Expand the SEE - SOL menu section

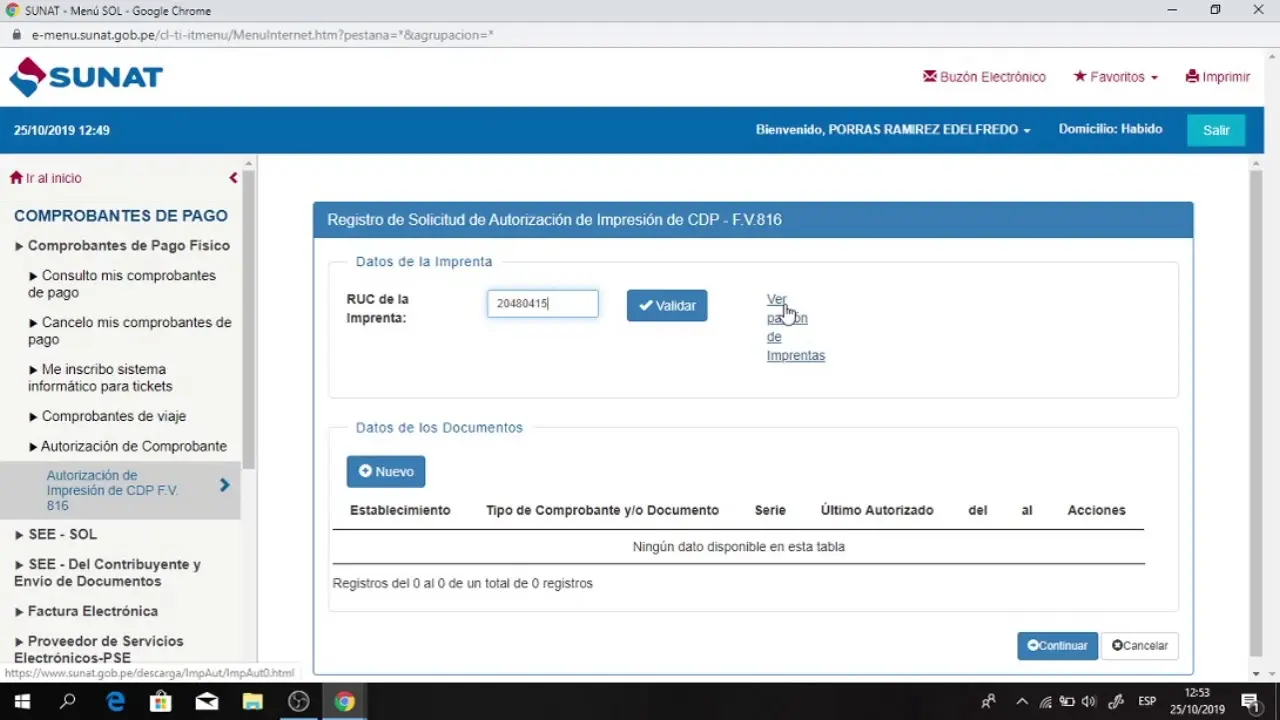(x=62, y=535)
